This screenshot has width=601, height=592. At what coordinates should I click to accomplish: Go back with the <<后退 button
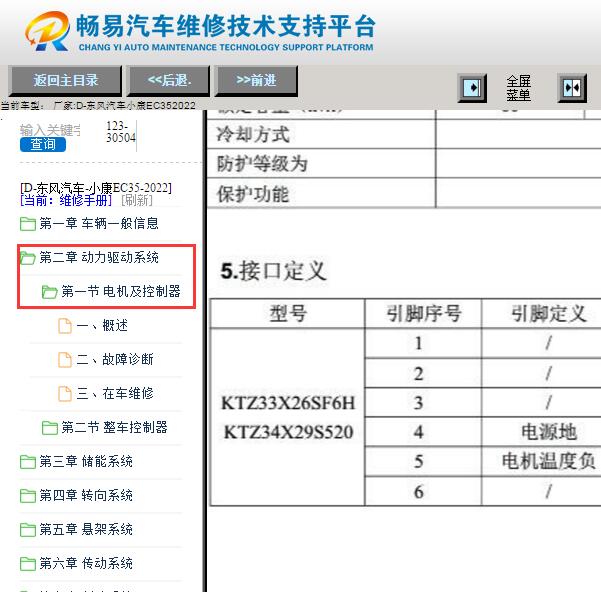[x=169, y=80]
